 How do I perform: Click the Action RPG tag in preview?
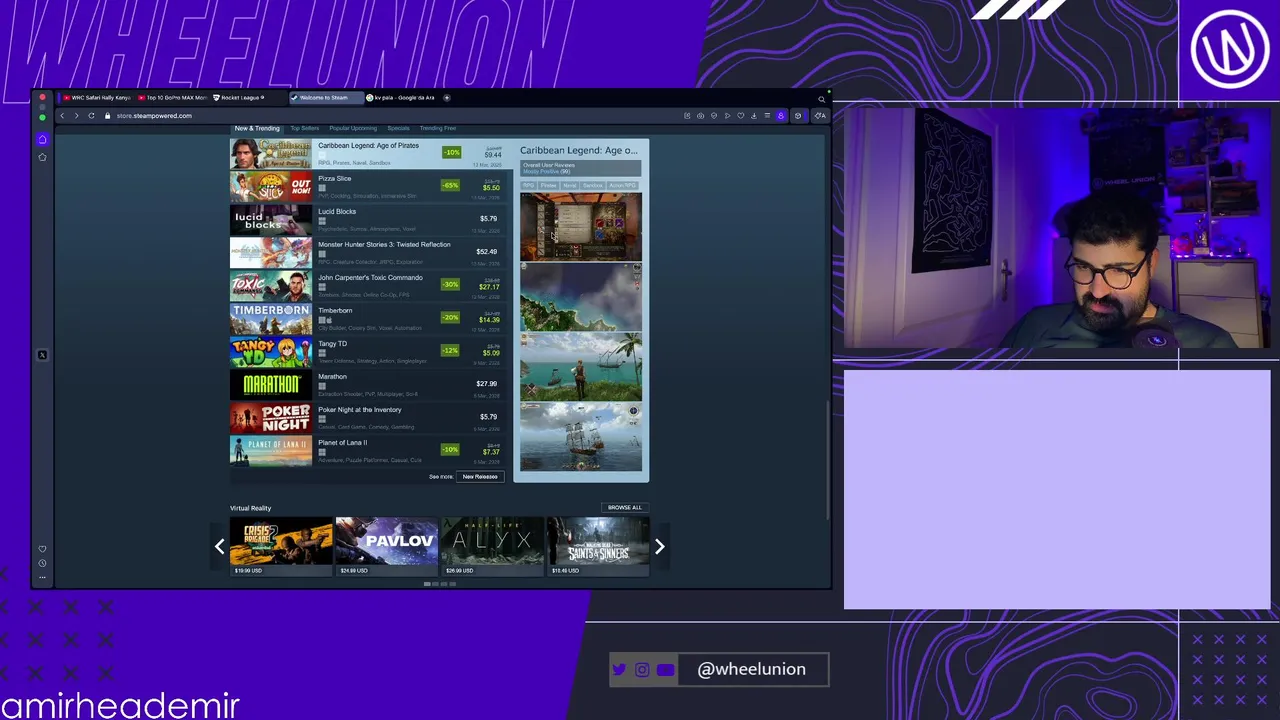click(x=623, y=185)
